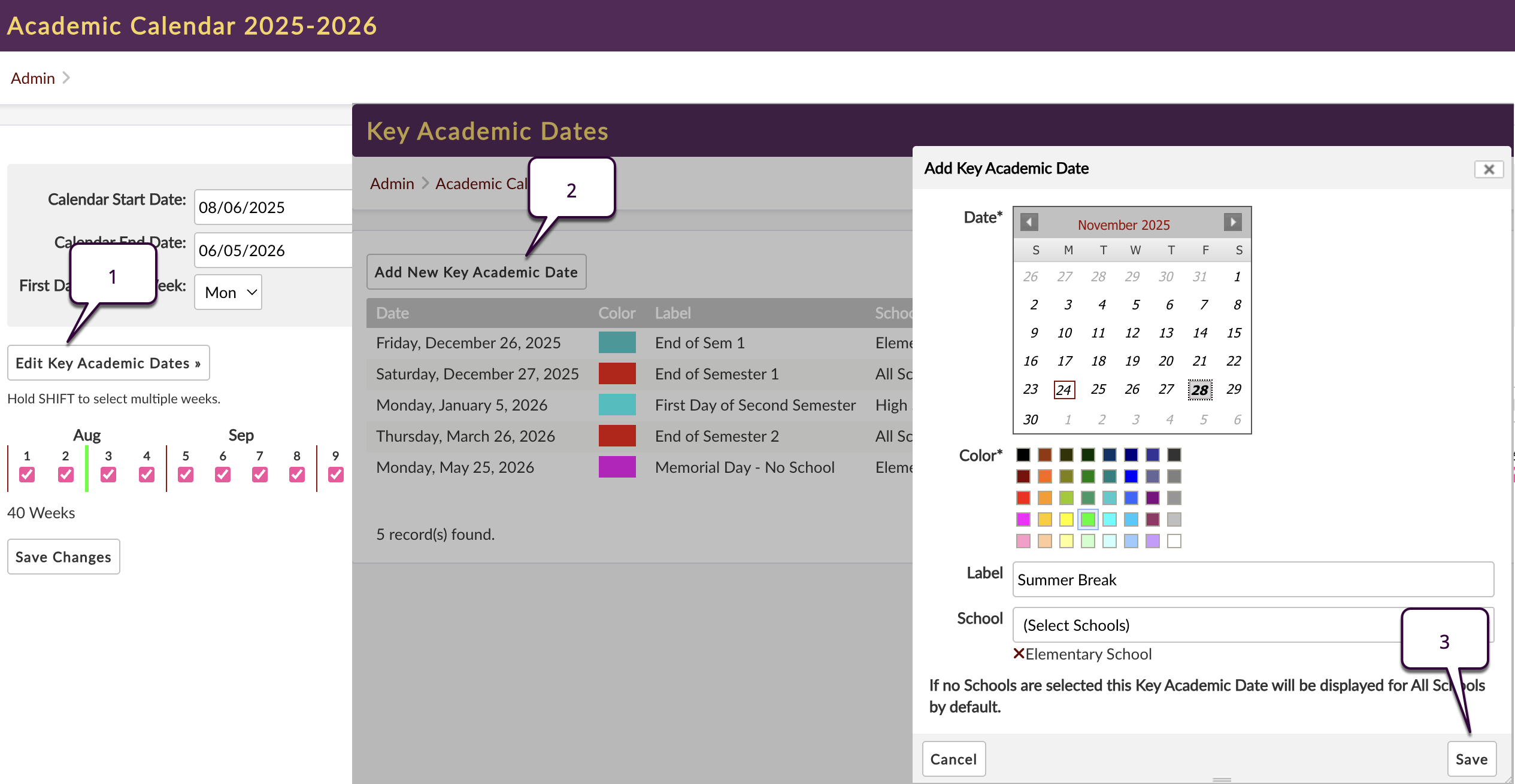This screenshot has width=1515, height=784.
Task: Pick the bright green color swatch
Action: (1087, 519)
